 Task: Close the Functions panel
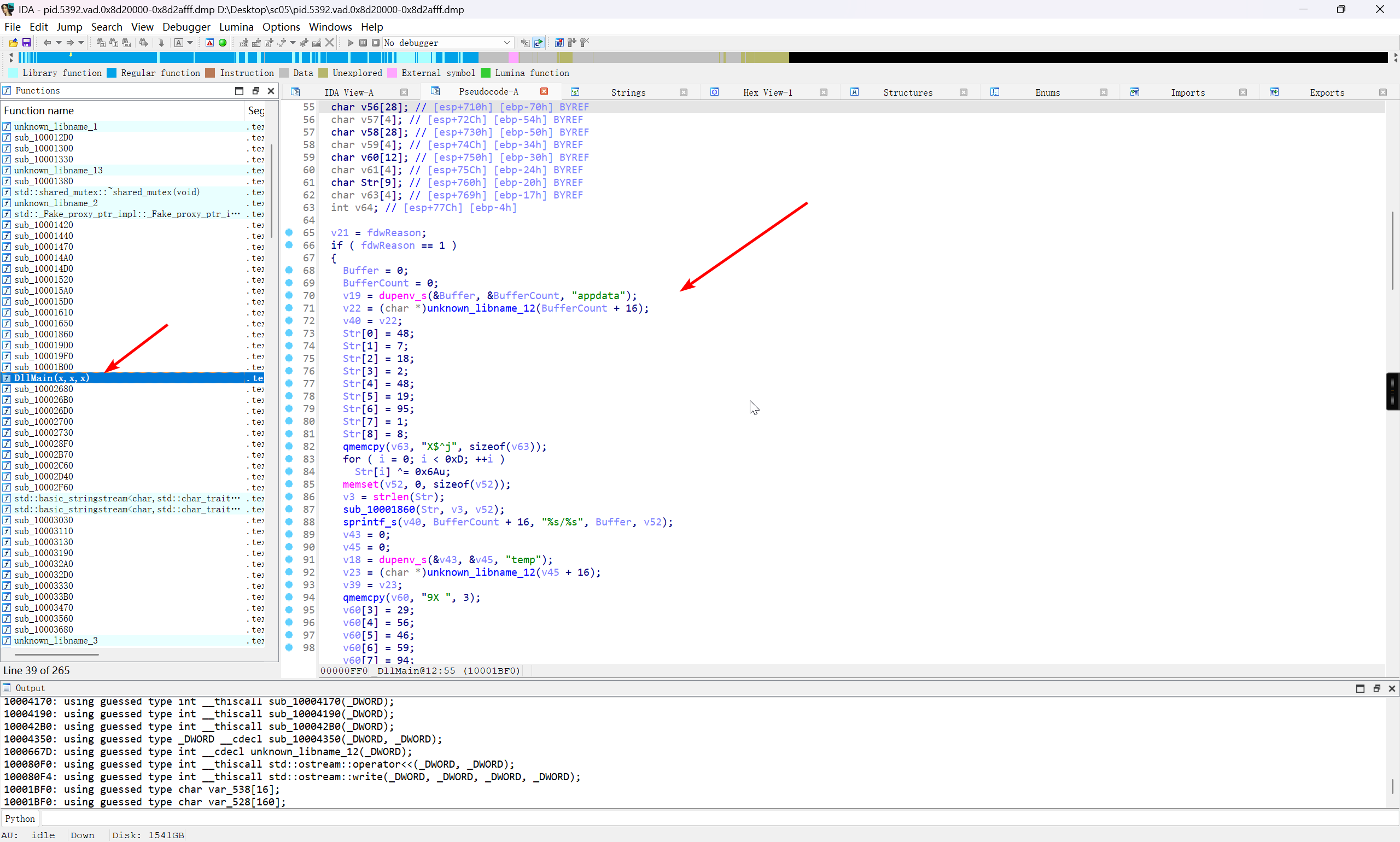point(271,91)
